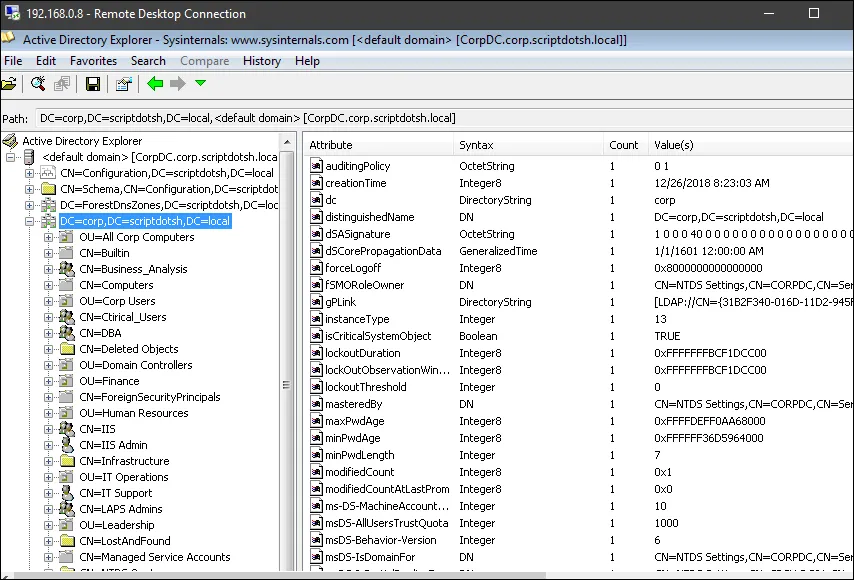The height and width of the screenshot is (580, 854).
Task: Collapse DC=corp,DC=scriptdotsh,DC=local node
Action: [29, 221]
